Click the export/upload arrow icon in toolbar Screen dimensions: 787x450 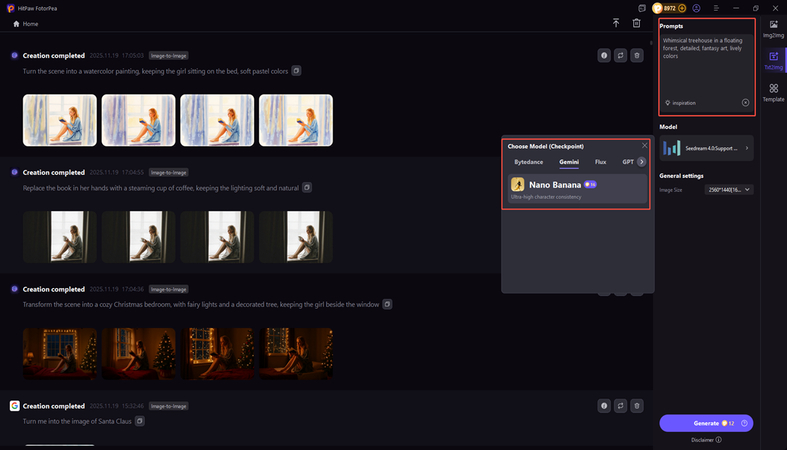[x=616, y=23]
